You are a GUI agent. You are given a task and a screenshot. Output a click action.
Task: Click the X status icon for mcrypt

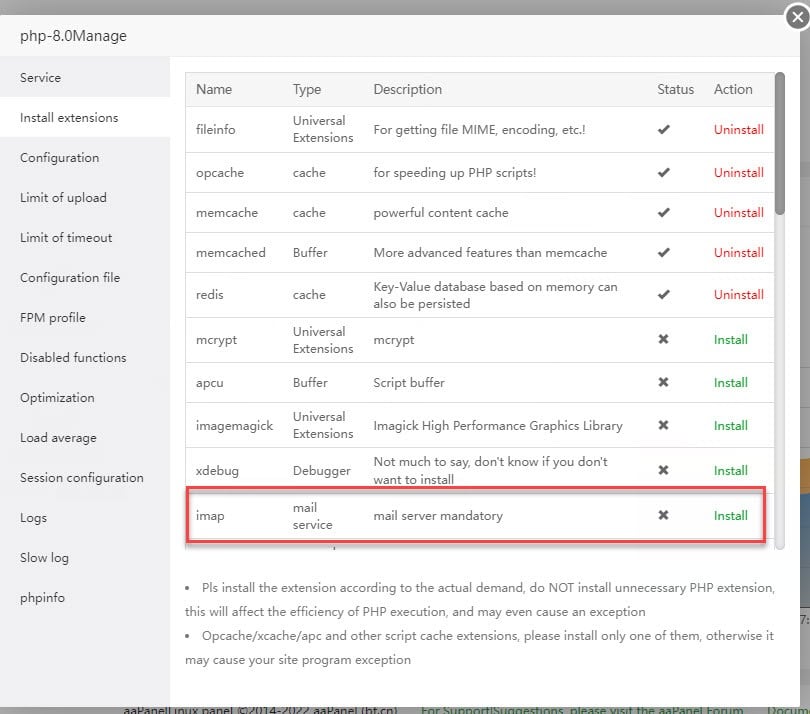pos(663,339)
